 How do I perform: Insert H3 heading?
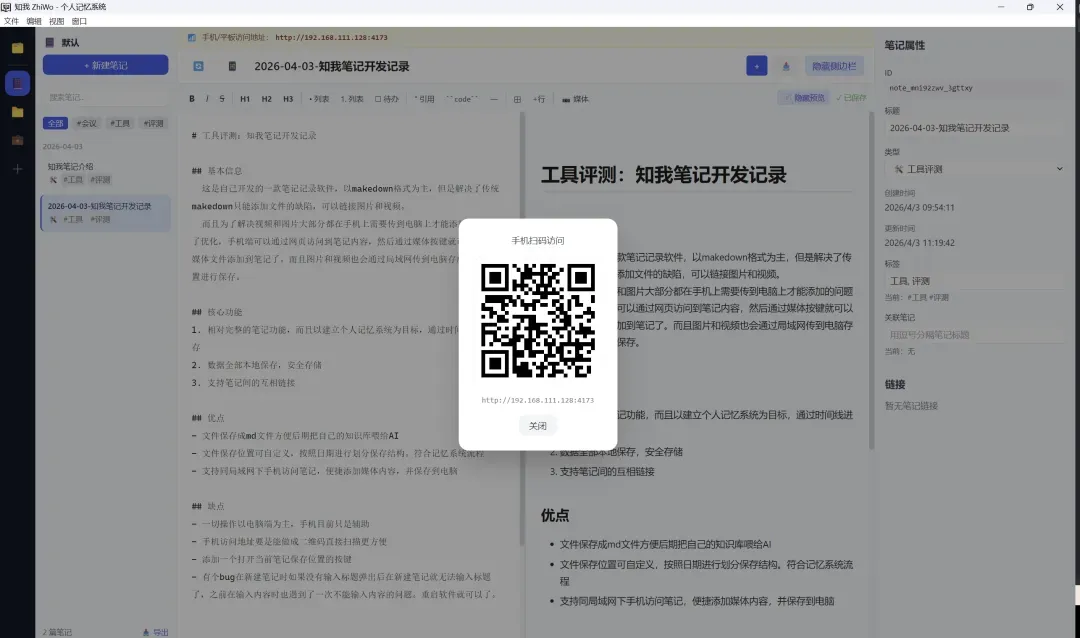(288, 99)
